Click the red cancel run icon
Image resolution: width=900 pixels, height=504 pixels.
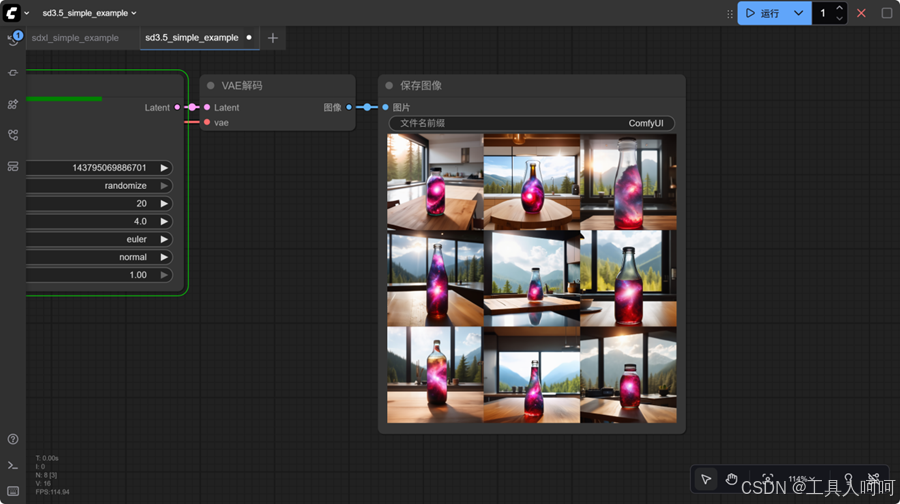(x=861, y=13)
